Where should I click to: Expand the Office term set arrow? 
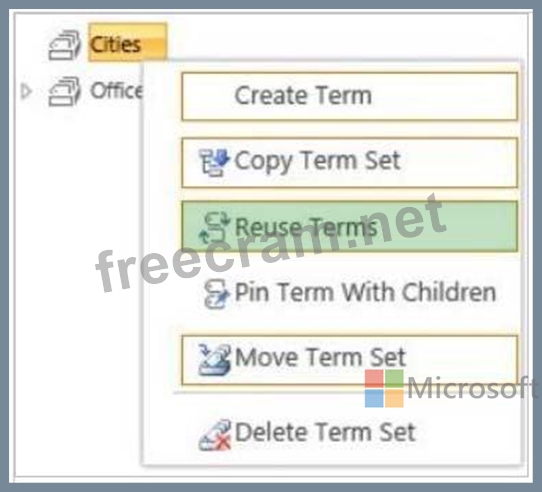tap(26, 91)
